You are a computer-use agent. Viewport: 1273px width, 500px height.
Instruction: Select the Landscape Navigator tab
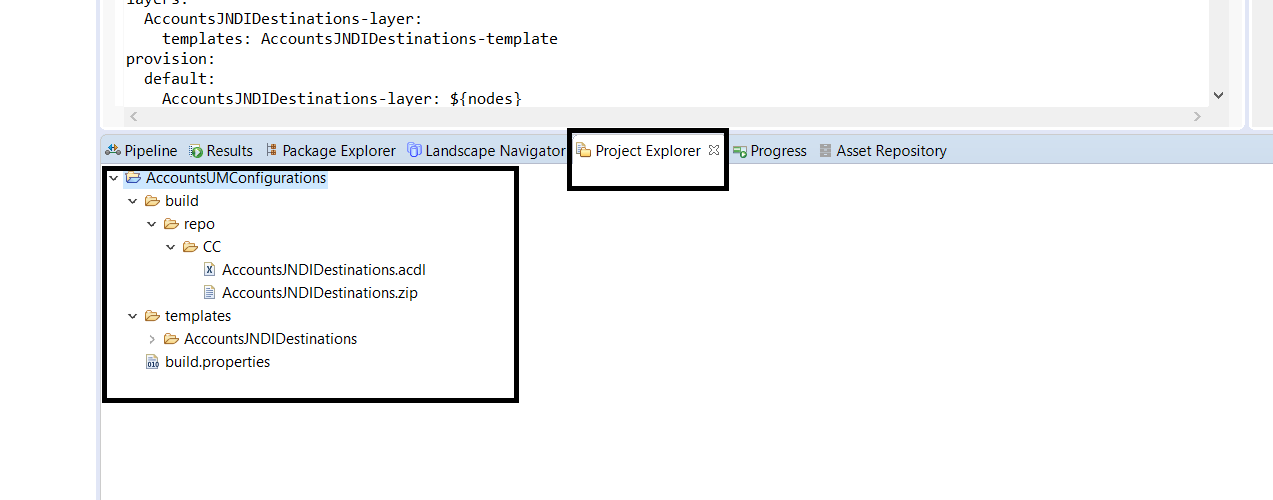pyautogui.click(x=486, y=151)
